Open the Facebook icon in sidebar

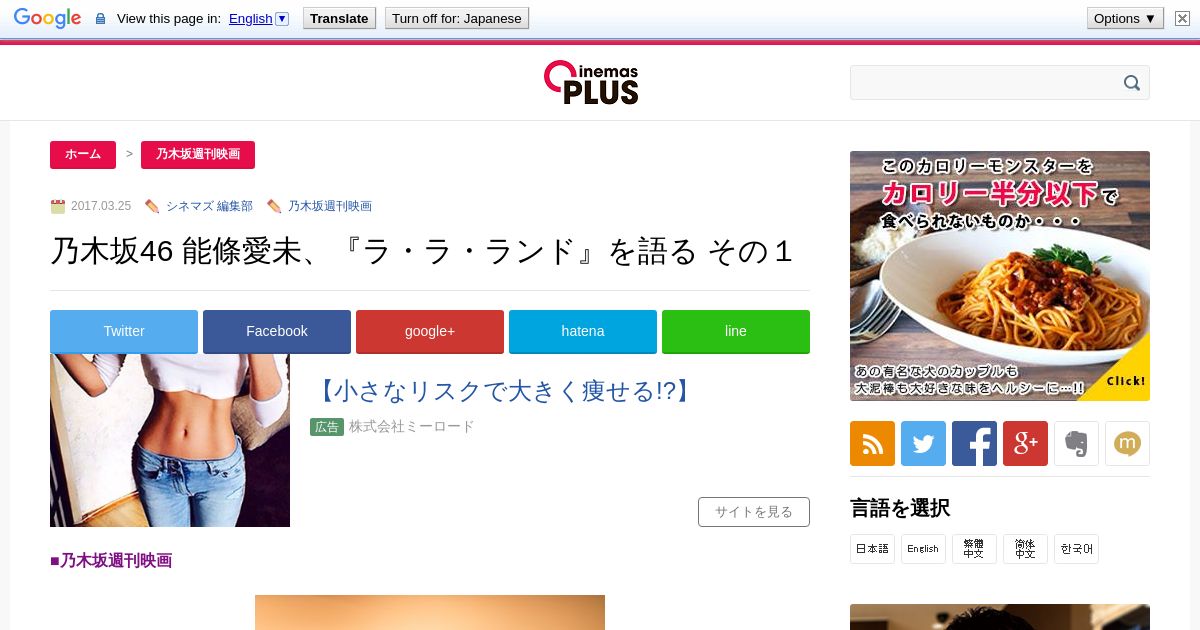pos(974,443)
